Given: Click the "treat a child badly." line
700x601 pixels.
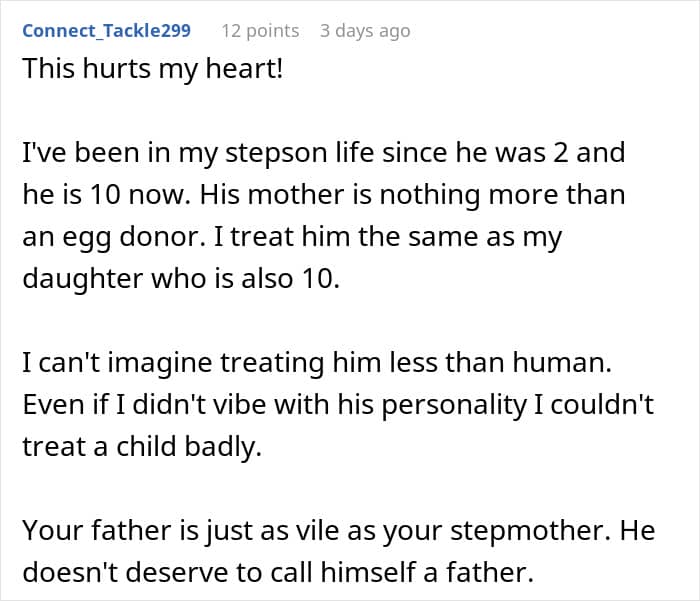Looking at the screenshot, I should tap(141, 445).
